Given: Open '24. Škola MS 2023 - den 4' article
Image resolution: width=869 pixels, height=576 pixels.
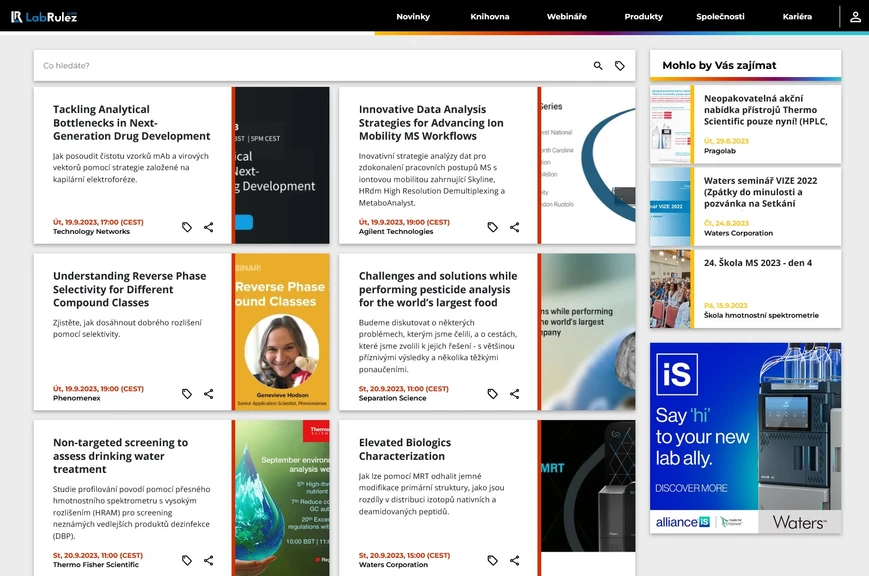Looking at the screenshot, I should coord(758,263).
